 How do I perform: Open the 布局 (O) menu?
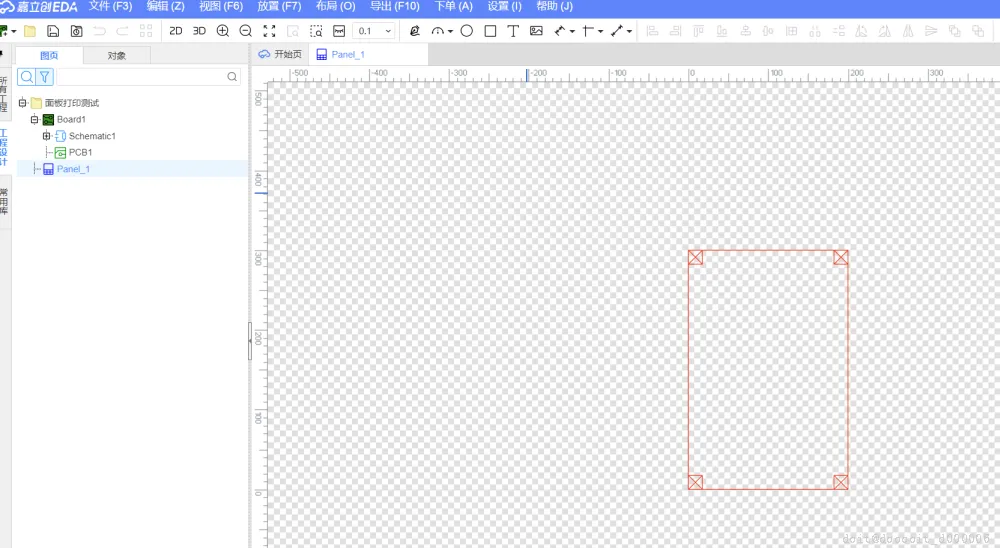pos(335,6)
